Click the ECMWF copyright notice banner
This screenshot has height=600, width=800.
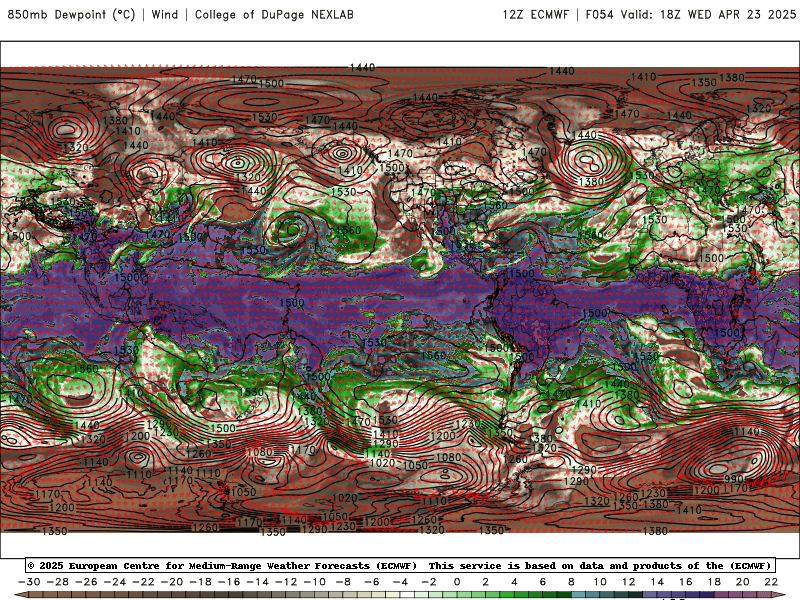click(x=400, y=565)
